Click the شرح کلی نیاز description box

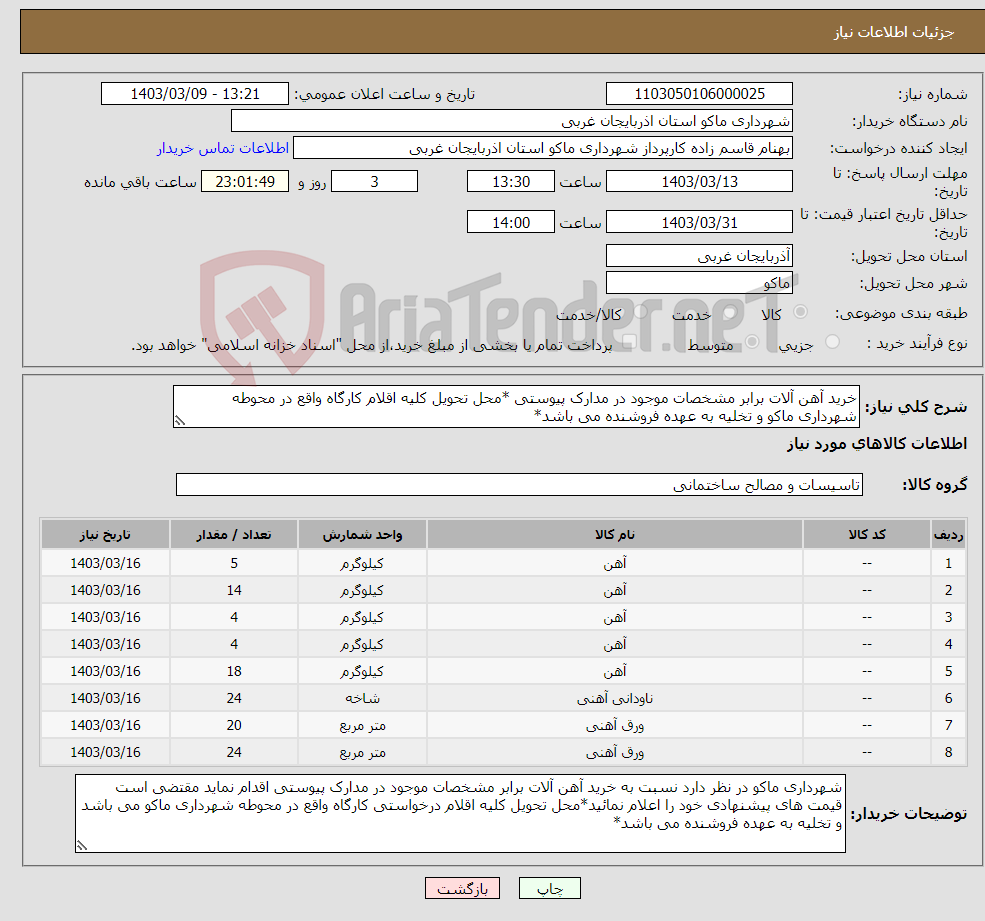tap(516, 407)
